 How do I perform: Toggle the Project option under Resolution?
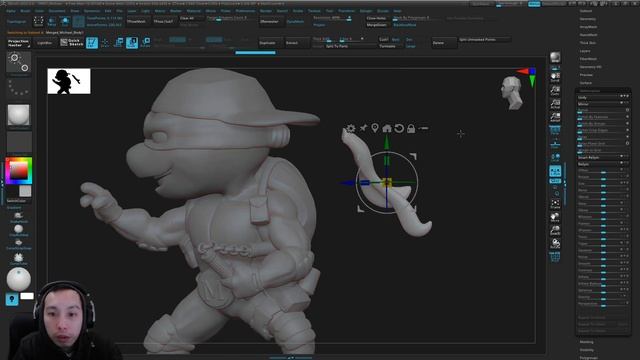319,25
